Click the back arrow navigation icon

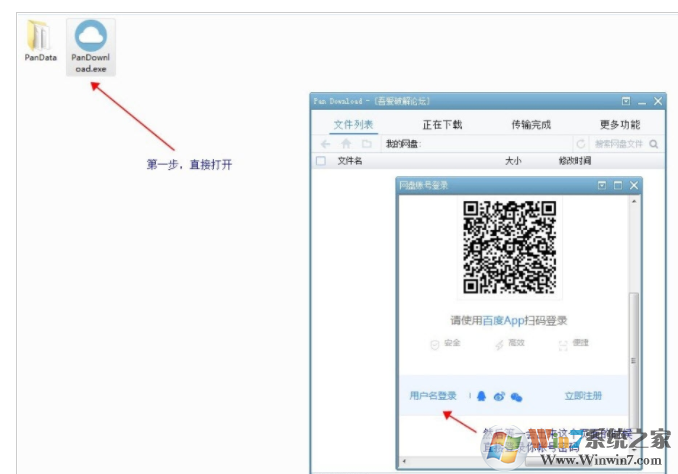[x=326, y=144]
